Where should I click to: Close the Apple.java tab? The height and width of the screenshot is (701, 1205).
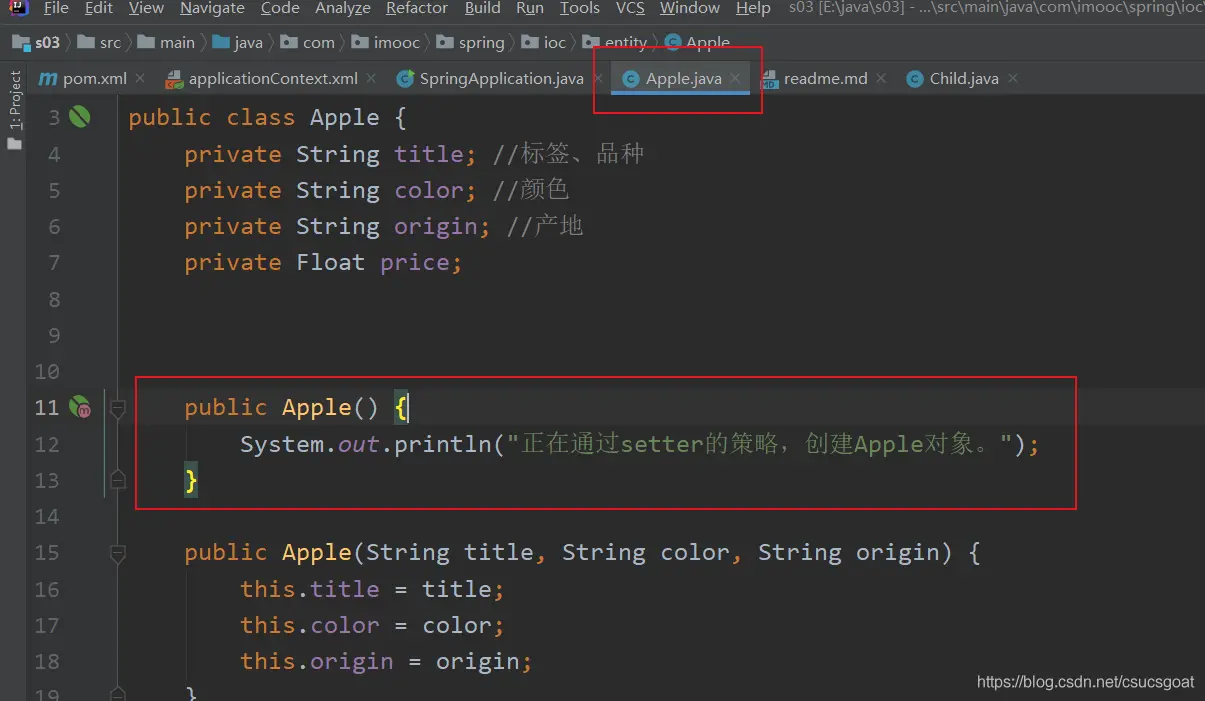[x=736, y=79]
